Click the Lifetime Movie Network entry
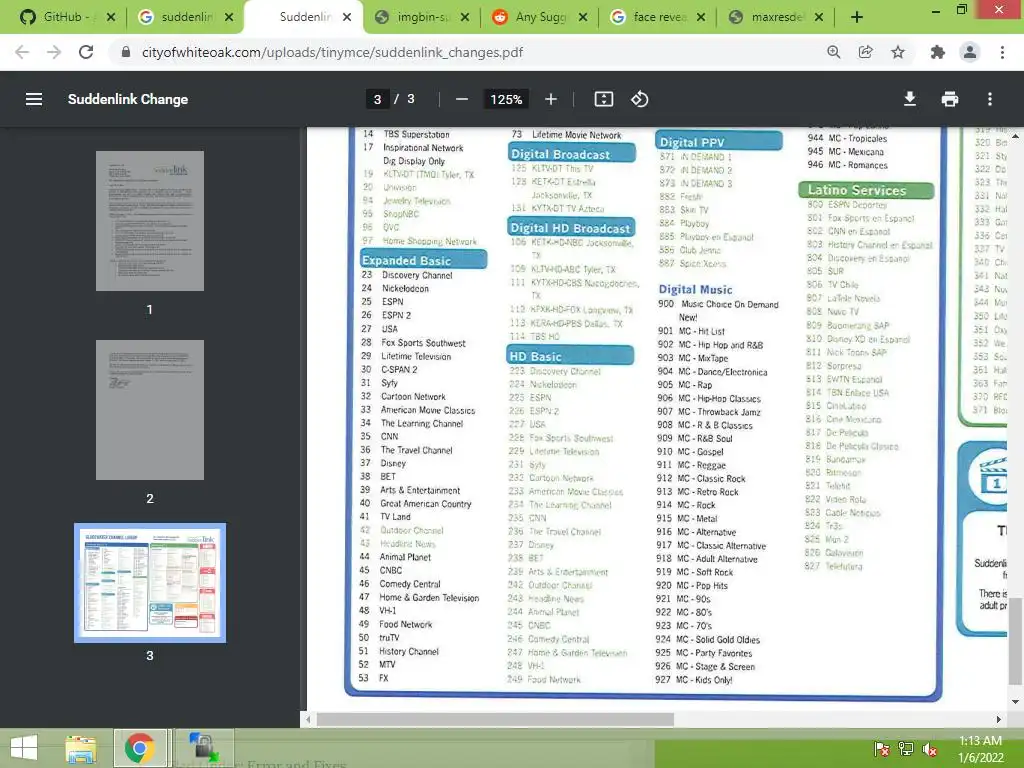The image size is (1024, 768). (x=566, y=135)
